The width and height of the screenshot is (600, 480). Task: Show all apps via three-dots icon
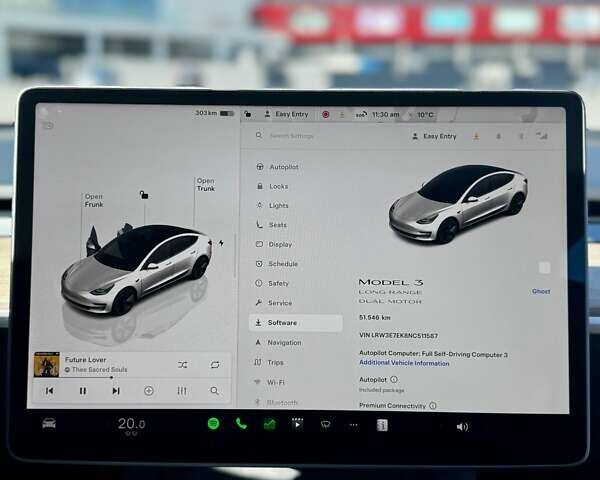click(x=354, y=425)
